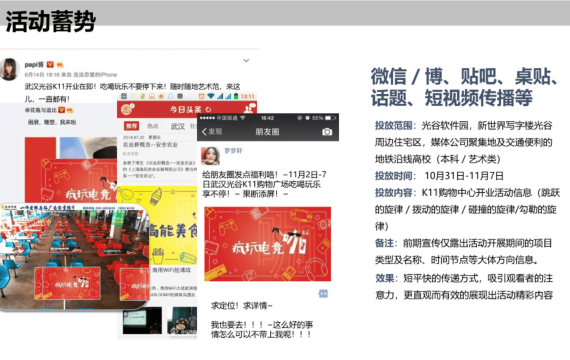This screenshot has width=570, height=360.
Task: Click the comment 我也要去！！！
Action: 238,325
